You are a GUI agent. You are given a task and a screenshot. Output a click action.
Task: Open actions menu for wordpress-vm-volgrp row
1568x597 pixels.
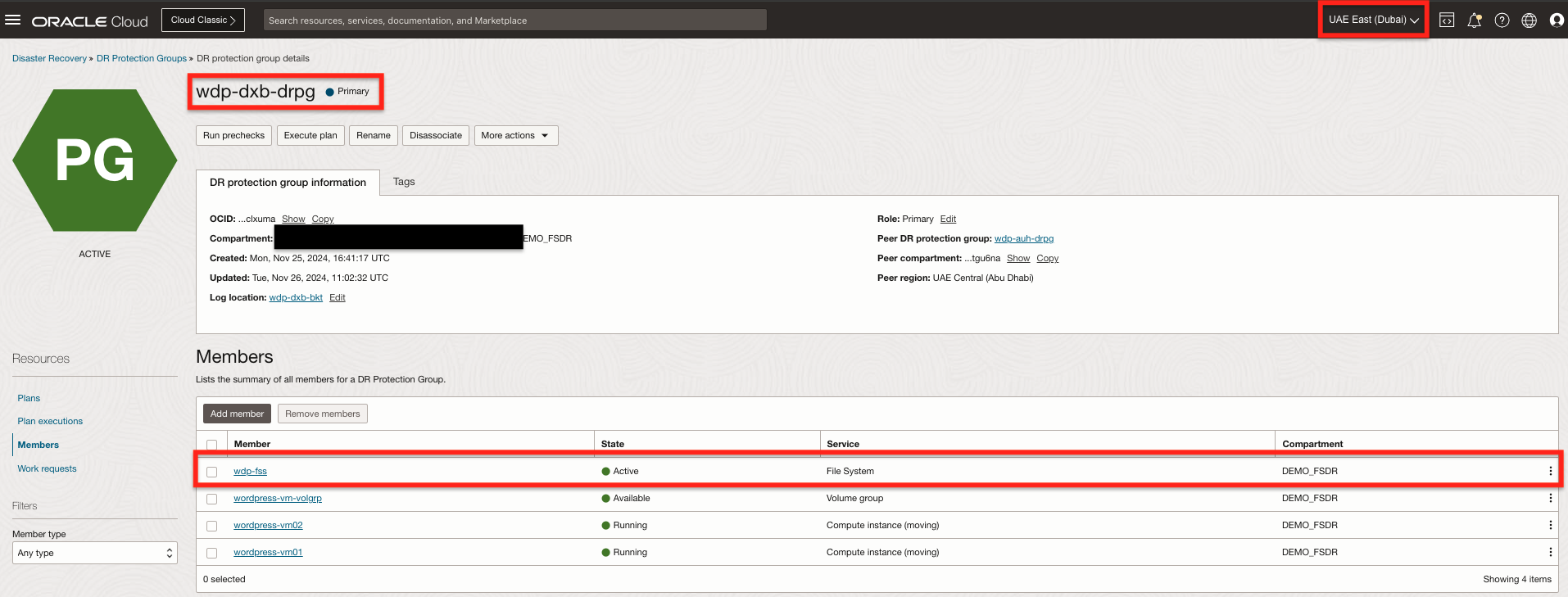pyautogui.click(x=1550, y=498)
